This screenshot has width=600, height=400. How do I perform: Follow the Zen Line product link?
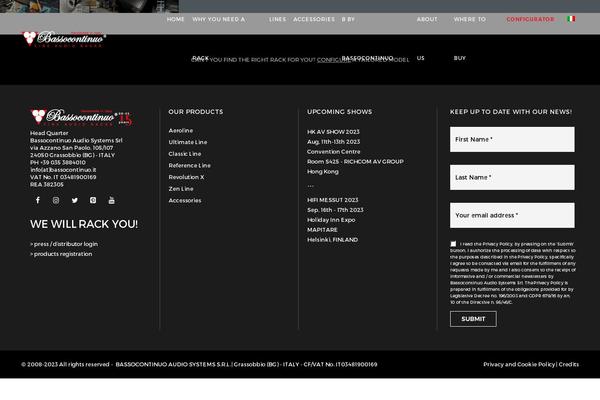[x=181, y=189]
